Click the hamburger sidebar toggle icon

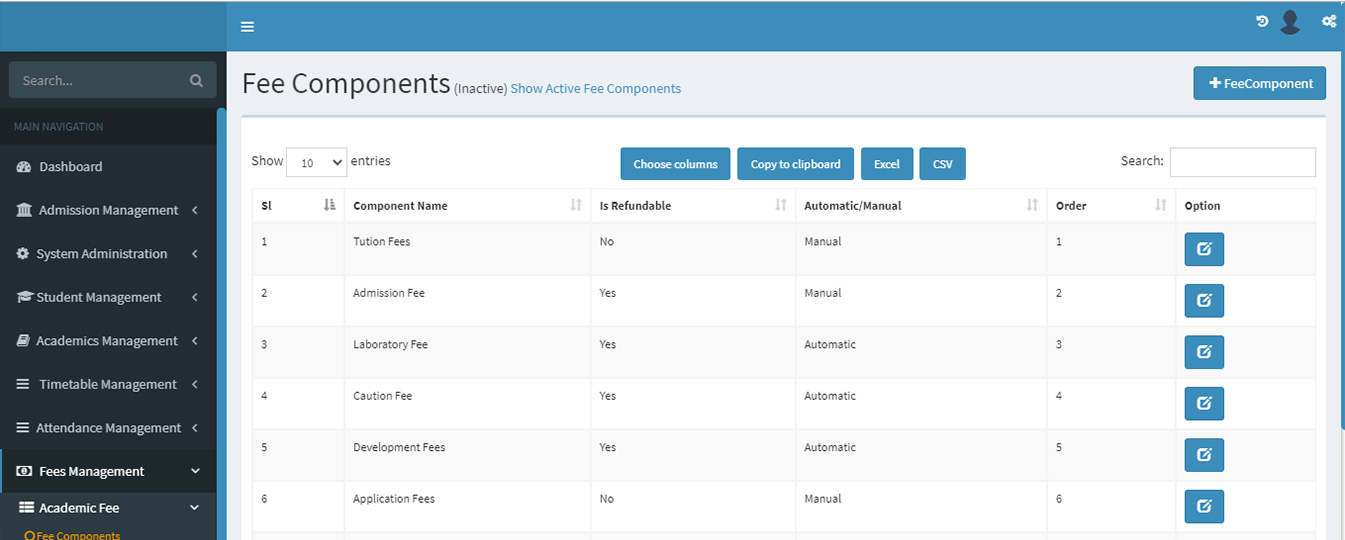[x=247, y=27]
